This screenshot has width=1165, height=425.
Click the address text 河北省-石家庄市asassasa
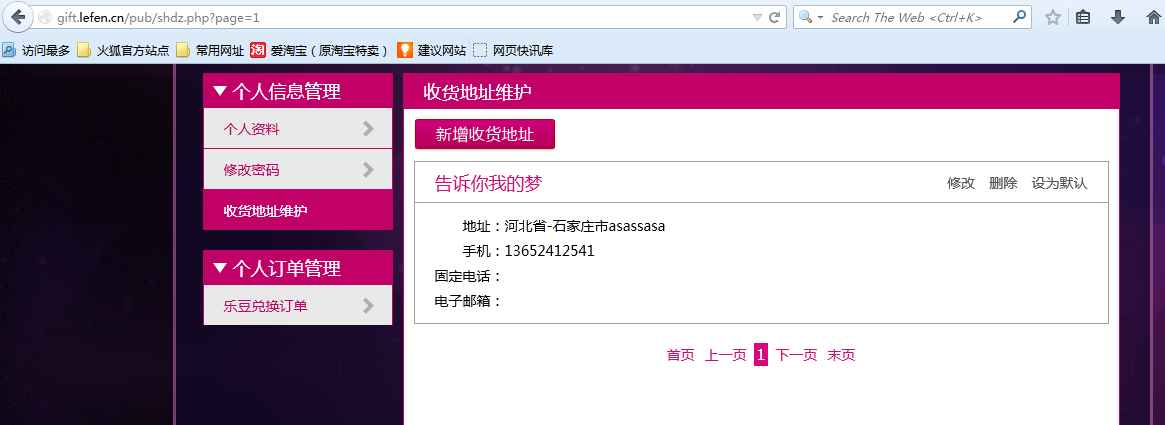585,226
